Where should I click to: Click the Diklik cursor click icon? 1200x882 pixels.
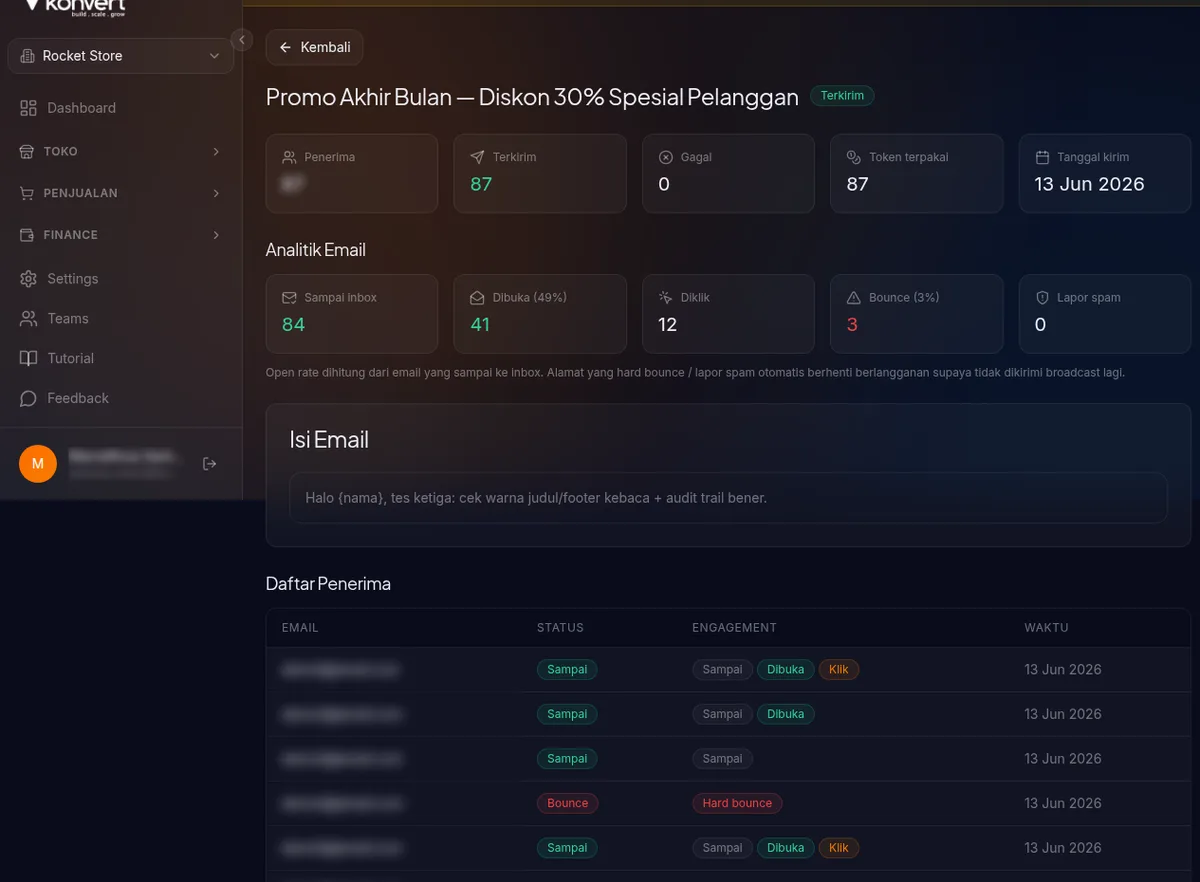tap(666, 298)
